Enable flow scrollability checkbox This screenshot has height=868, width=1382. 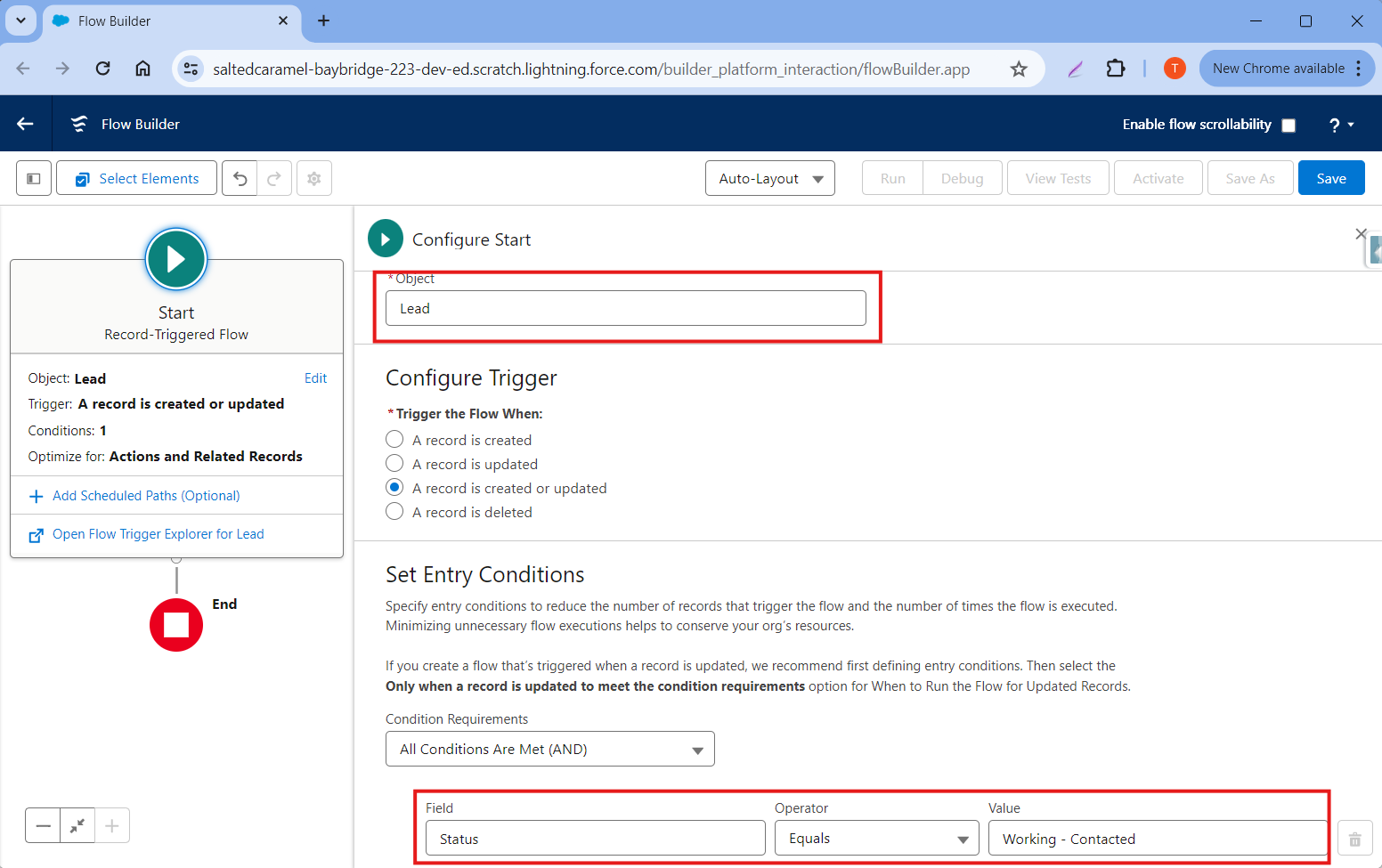click(1289, 126)
